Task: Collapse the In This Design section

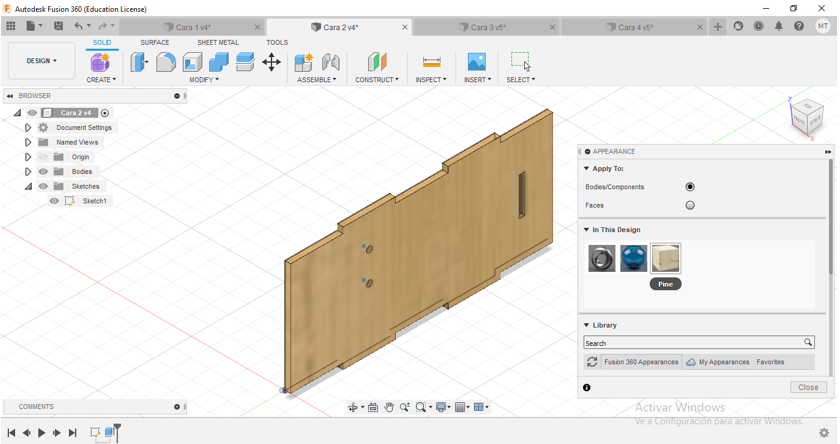Action: (587, 230)
